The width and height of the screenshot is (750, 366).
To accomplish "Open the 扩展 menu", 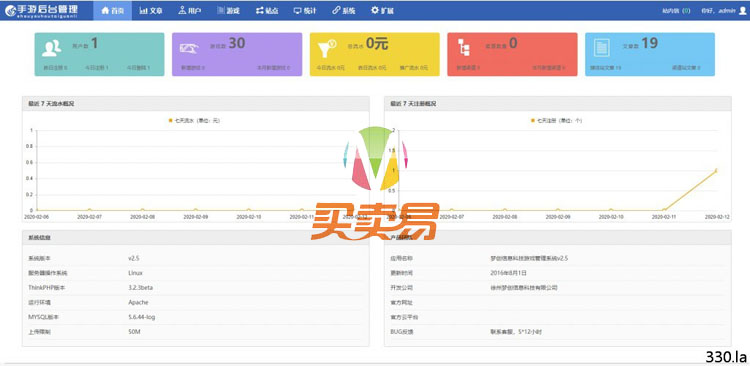I will (x=382, y=11).
